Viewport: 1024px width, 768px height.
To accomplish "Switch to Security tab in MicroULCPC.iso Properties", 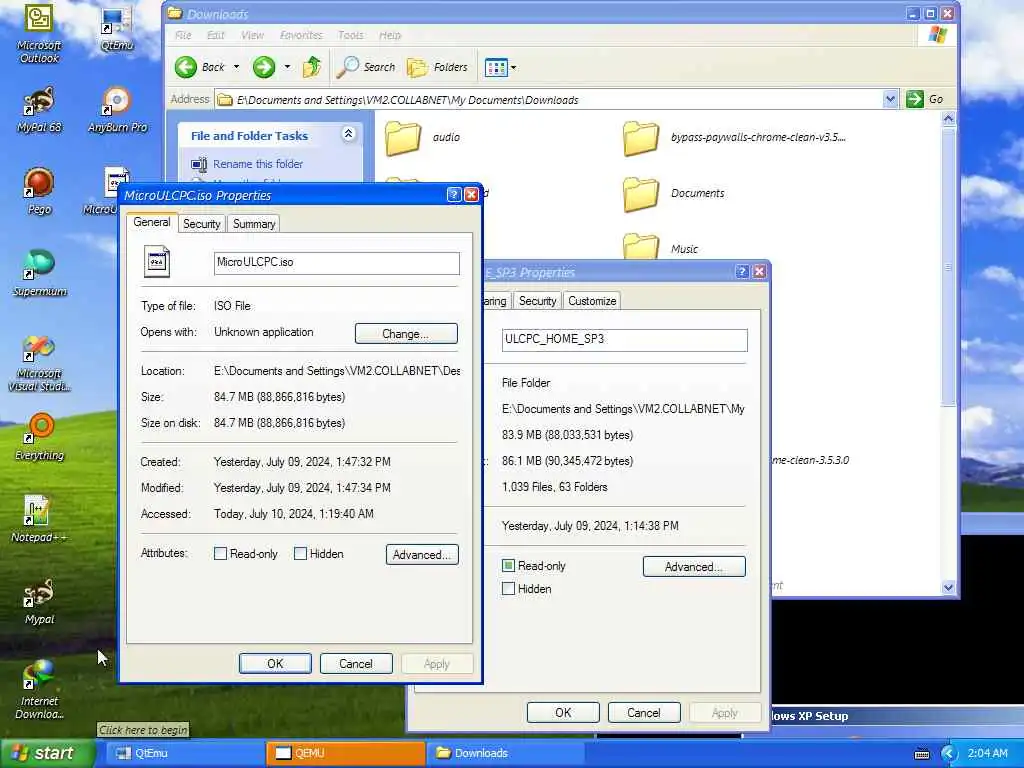I will (x=201, y=224).
